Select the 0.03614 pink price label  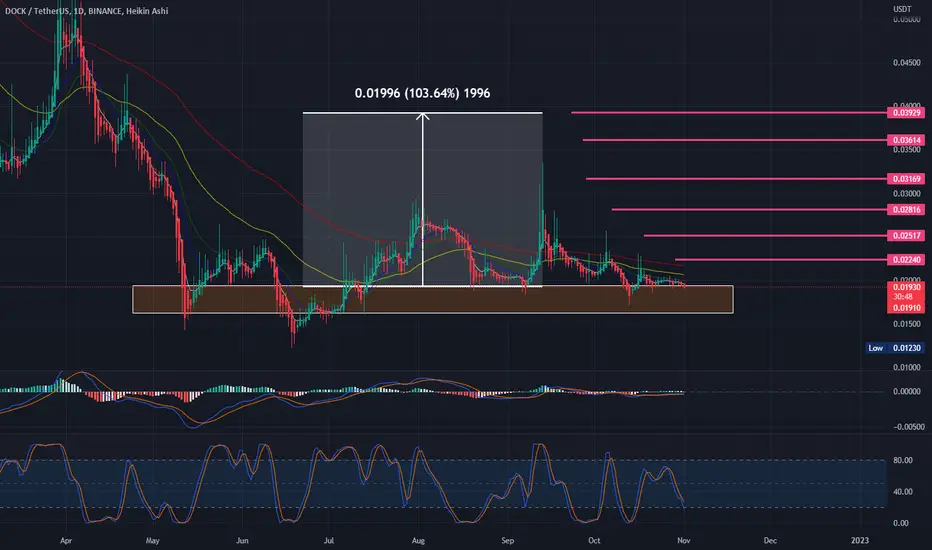[x=906, y=140]
